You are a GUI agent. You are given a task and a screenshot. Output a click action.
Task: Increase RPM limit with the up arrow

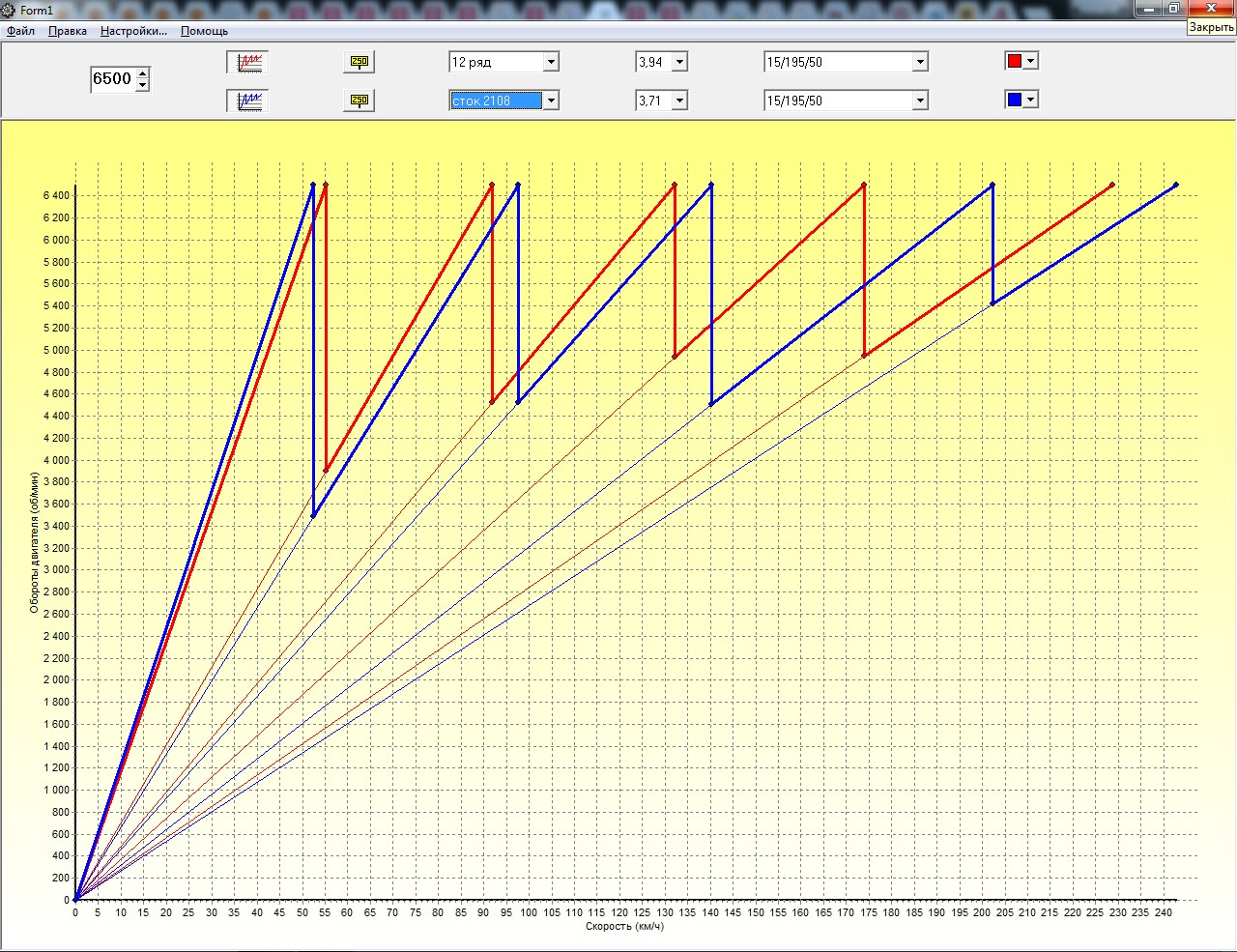[143, 73]
